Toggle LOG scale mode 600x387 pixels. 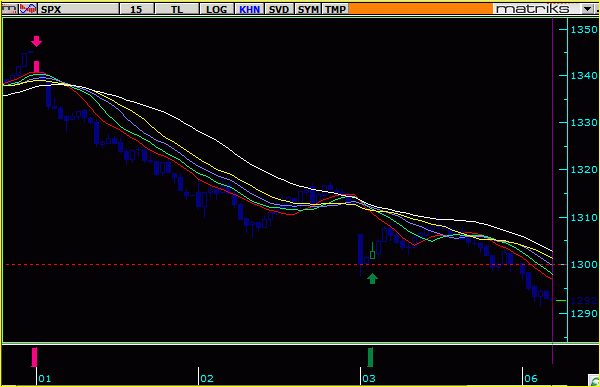[217, 9]
